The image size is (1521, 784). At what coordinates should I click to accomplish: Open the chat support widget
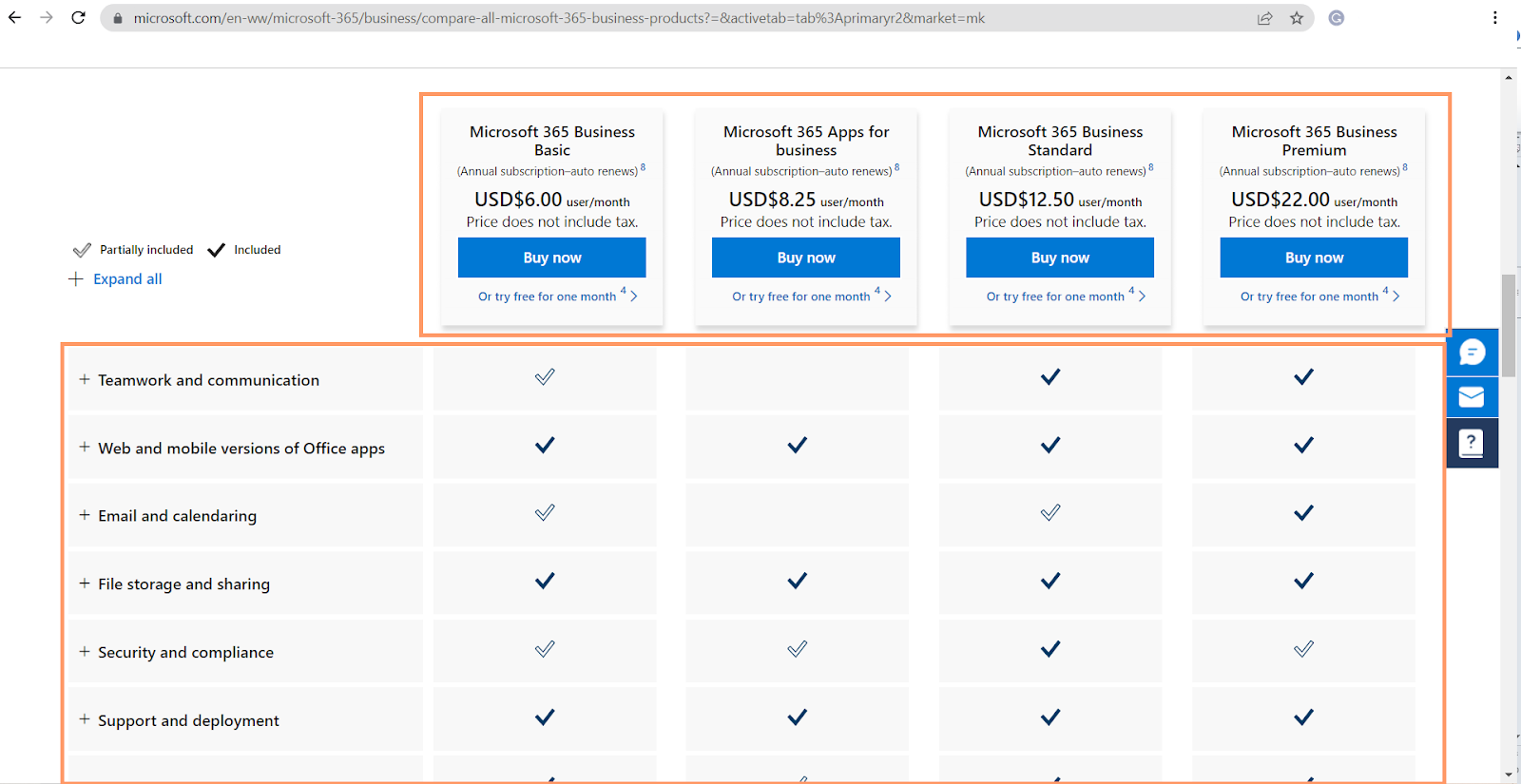click(x=1473, y=353)
